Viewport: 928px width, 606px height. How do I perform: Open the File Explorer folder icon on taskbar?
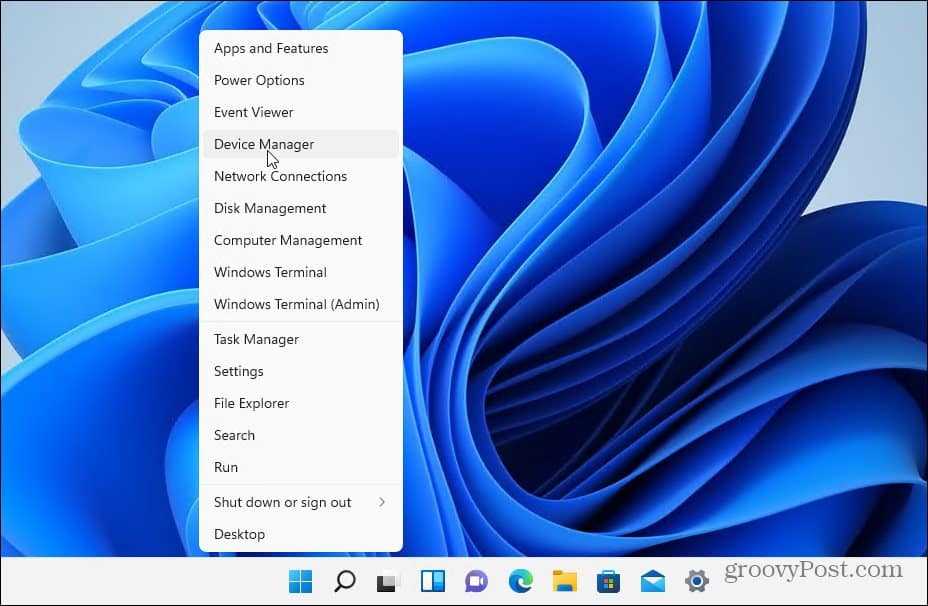point(565,581)
